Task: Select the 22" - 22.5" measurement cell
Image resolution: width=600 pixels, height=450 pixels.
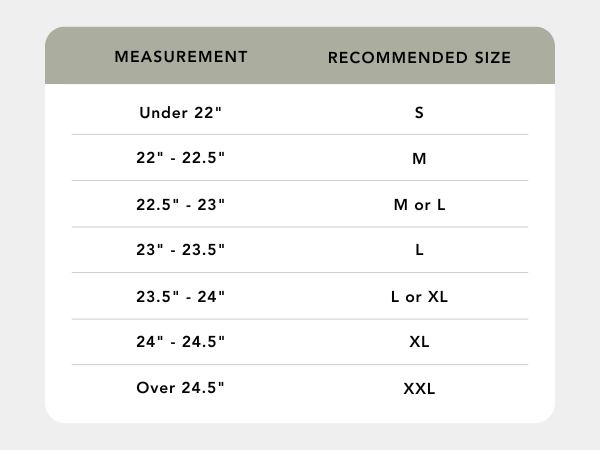Action: [181, 158]
